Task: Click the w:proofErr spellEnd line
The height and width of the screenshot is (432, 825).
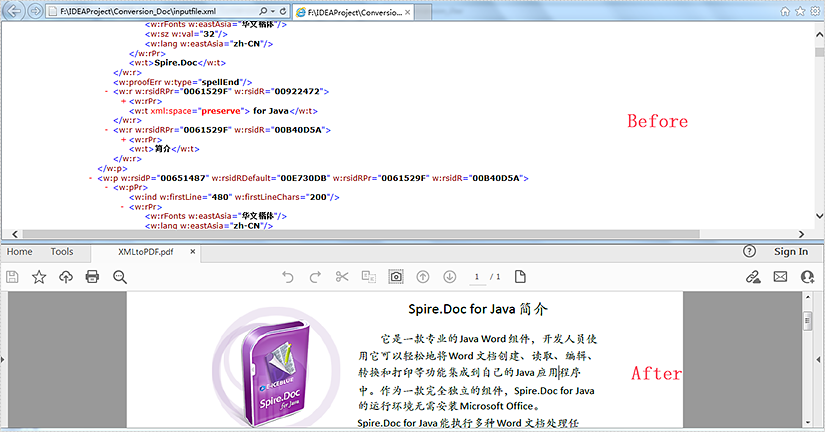Action: 183,82
